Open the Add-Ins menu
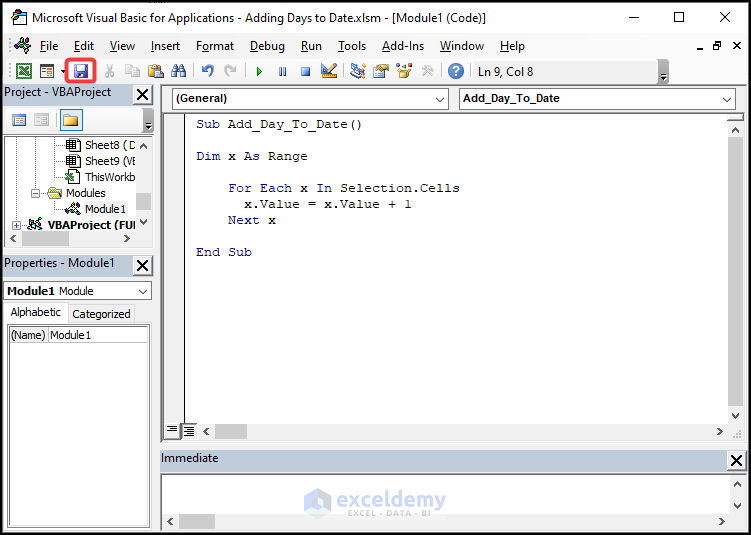The width and height of the screenshot is (751, 535). coord(403,46)
